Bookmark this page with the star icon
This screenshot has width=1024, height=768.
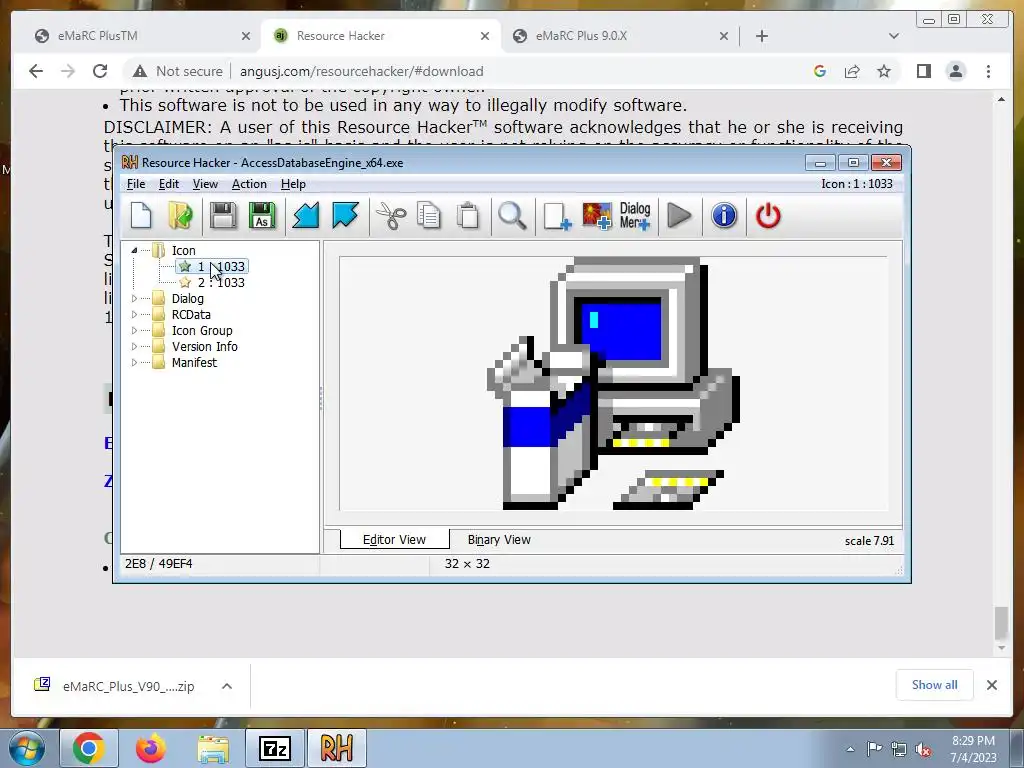884,71
